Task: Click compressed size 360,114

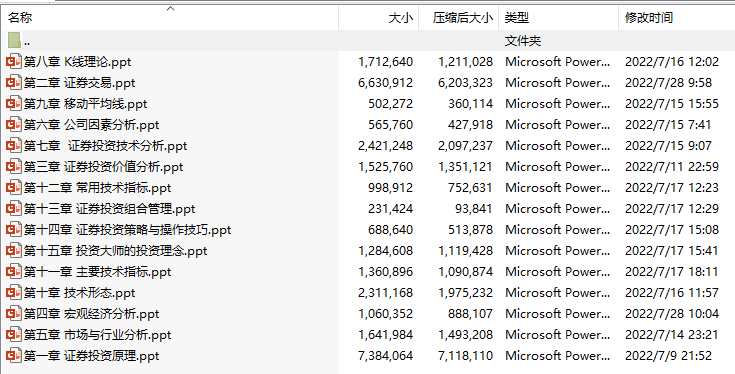Action: [470, 104]
